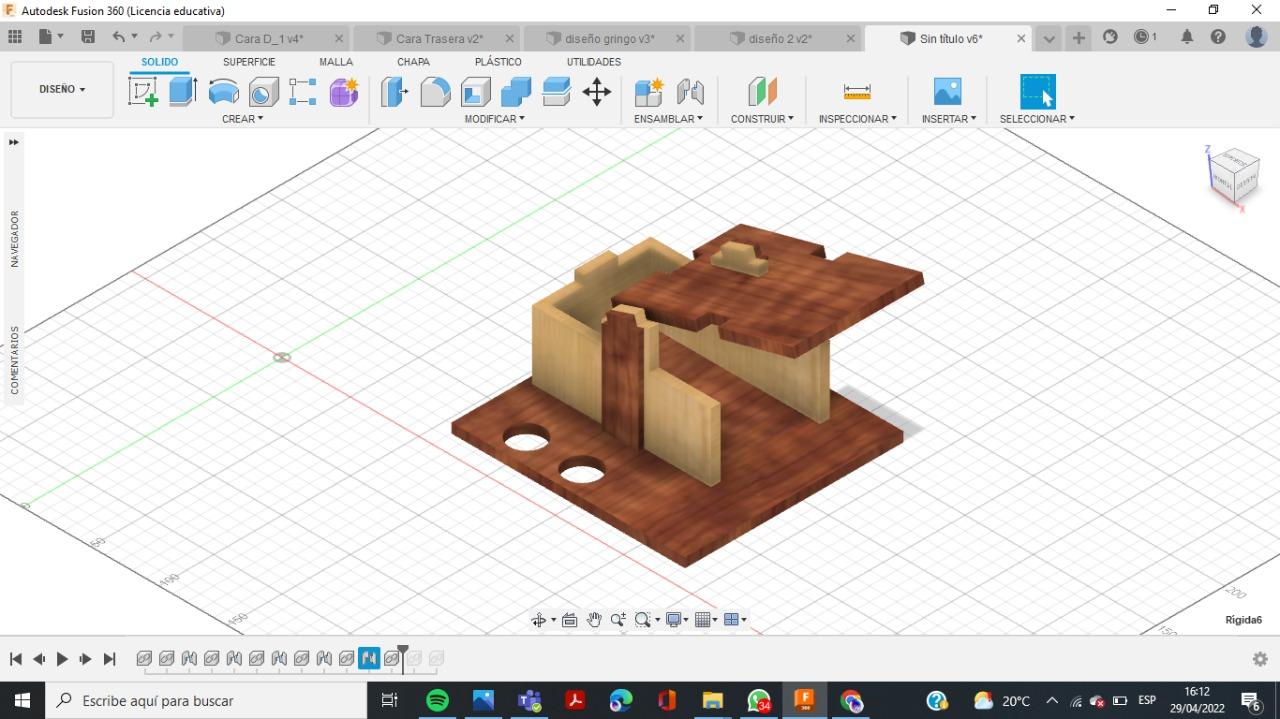Expand the collapsed side panels arrow

14,142
